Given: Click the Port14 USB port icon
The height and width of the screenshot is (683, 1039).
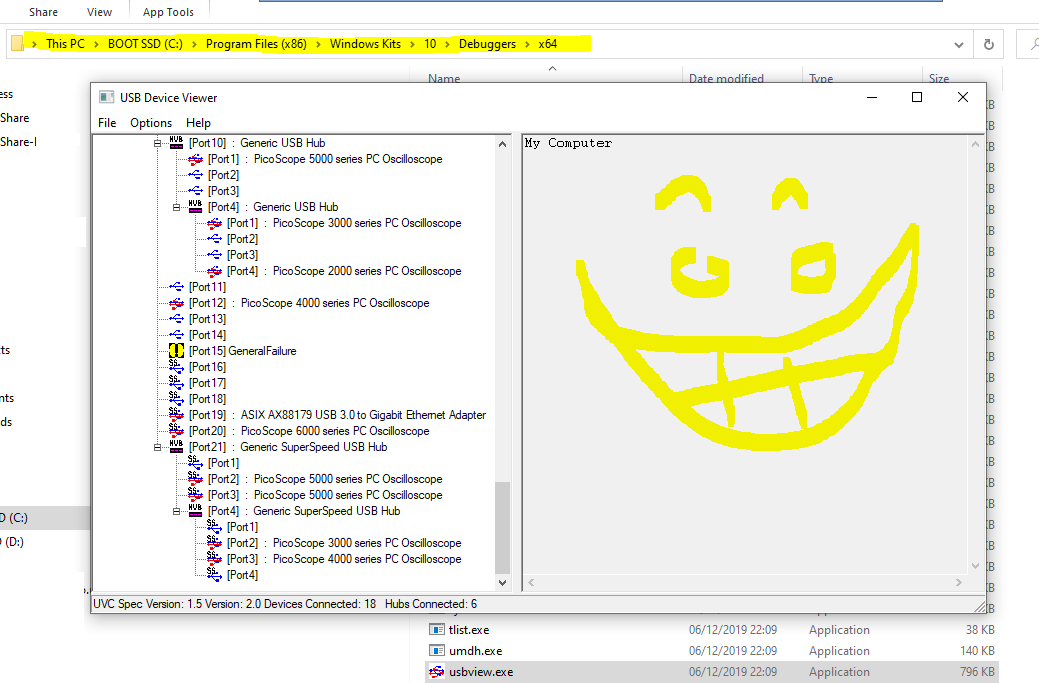Looking at the screenshot, I should (176, 335).
